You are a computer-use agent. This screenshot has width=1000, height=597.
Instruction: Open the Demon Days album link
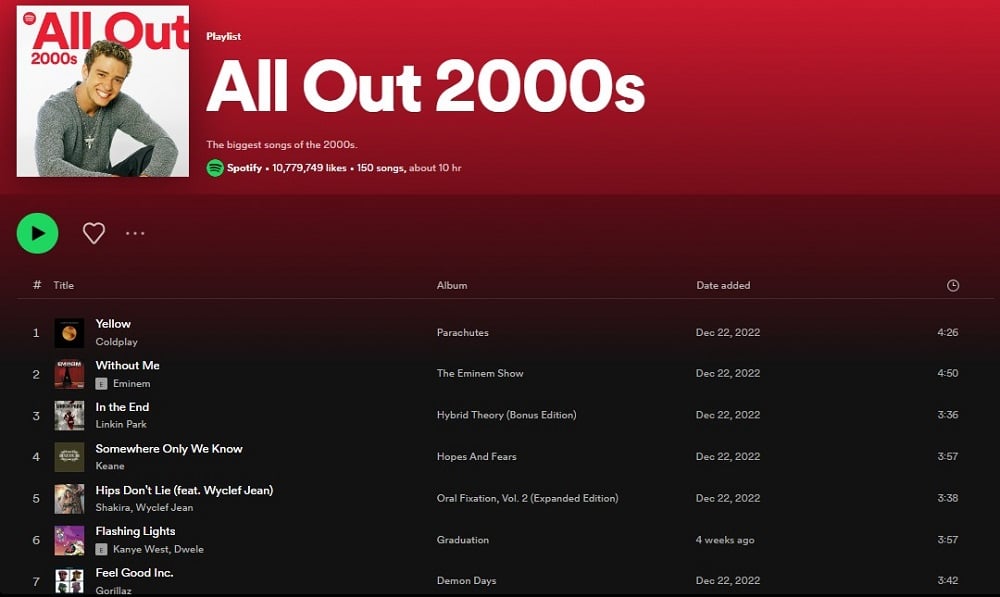click(x=466, y=580)
